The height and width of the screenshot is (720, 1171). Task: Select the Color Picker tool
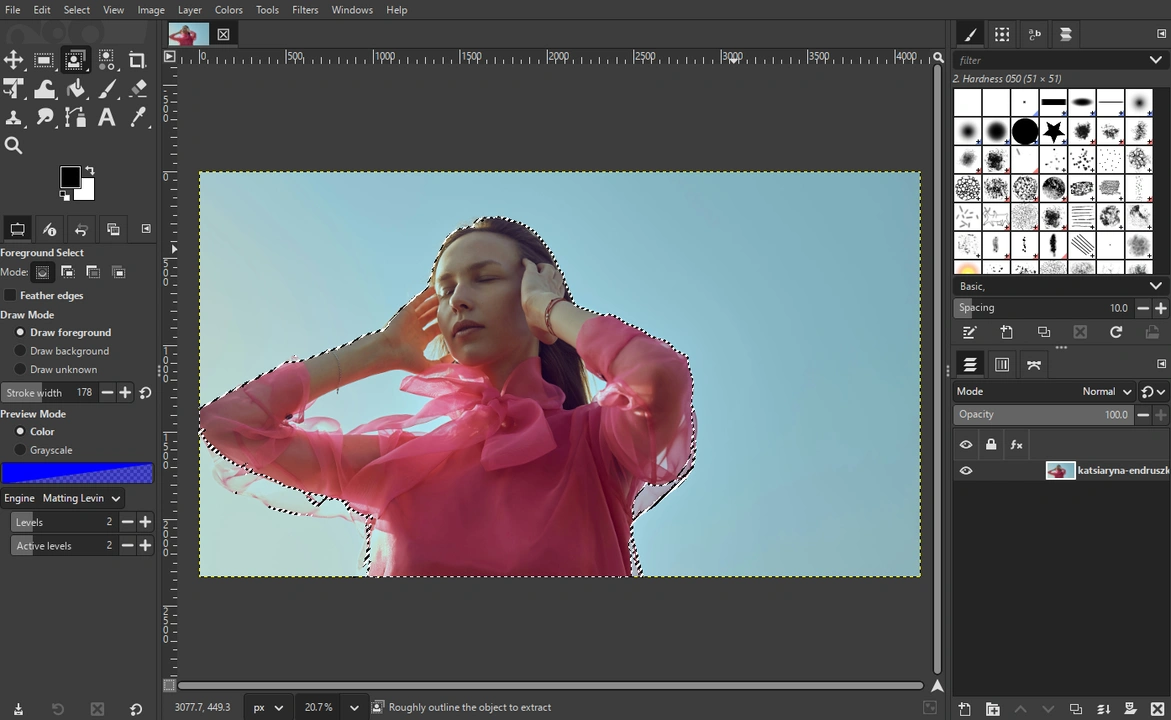137,117
